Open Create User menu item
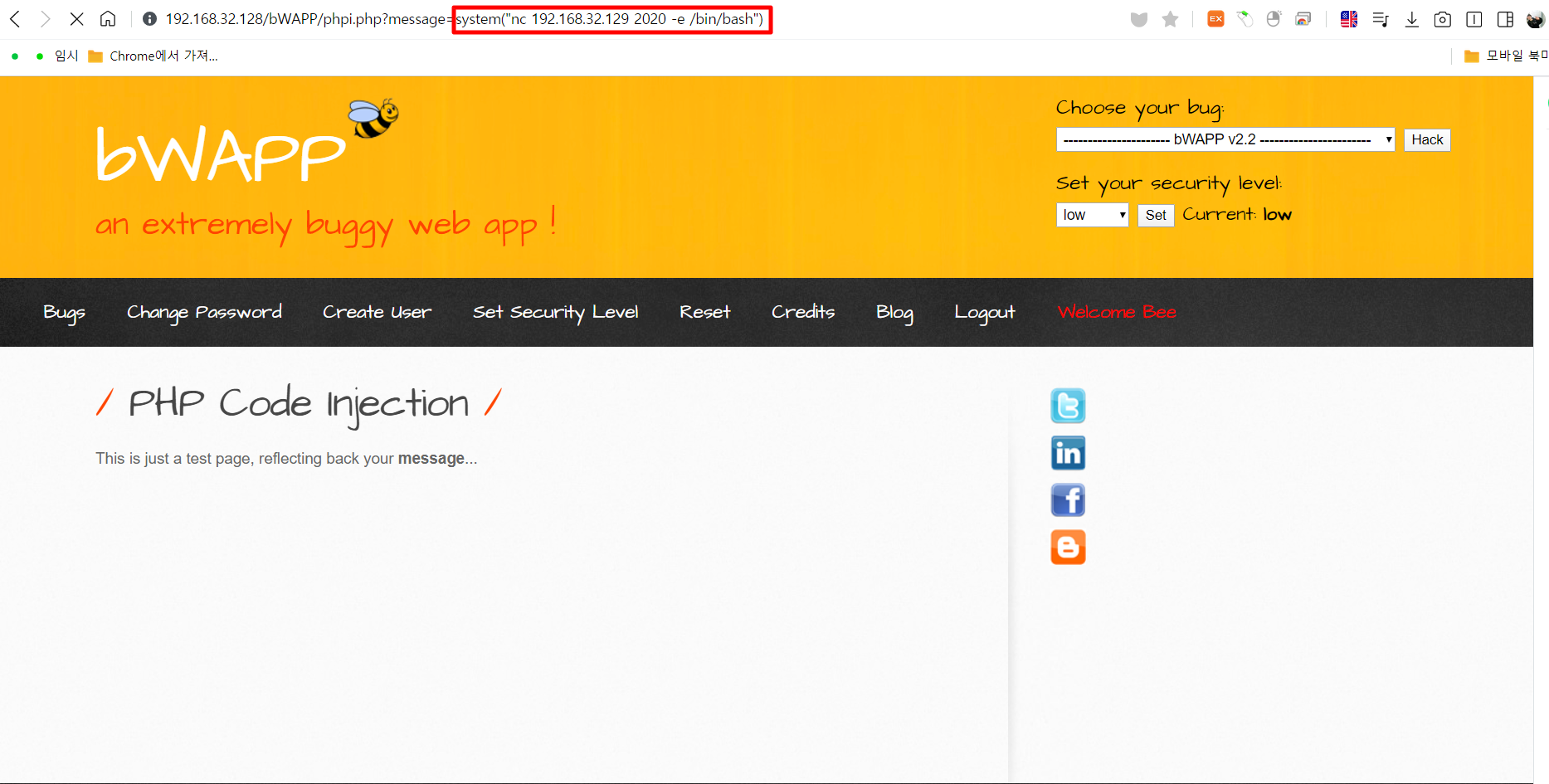 378,312
